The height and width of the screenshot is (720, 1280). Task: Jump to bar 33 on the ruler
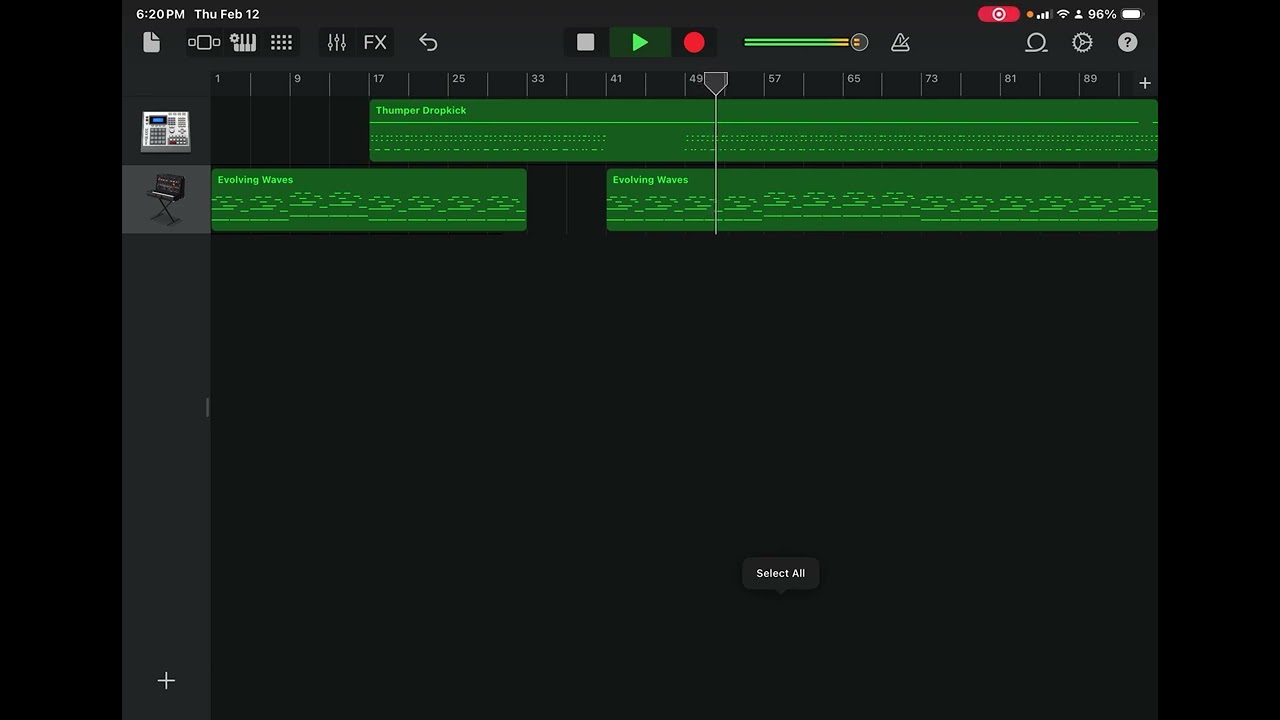(x=537, y=79)
